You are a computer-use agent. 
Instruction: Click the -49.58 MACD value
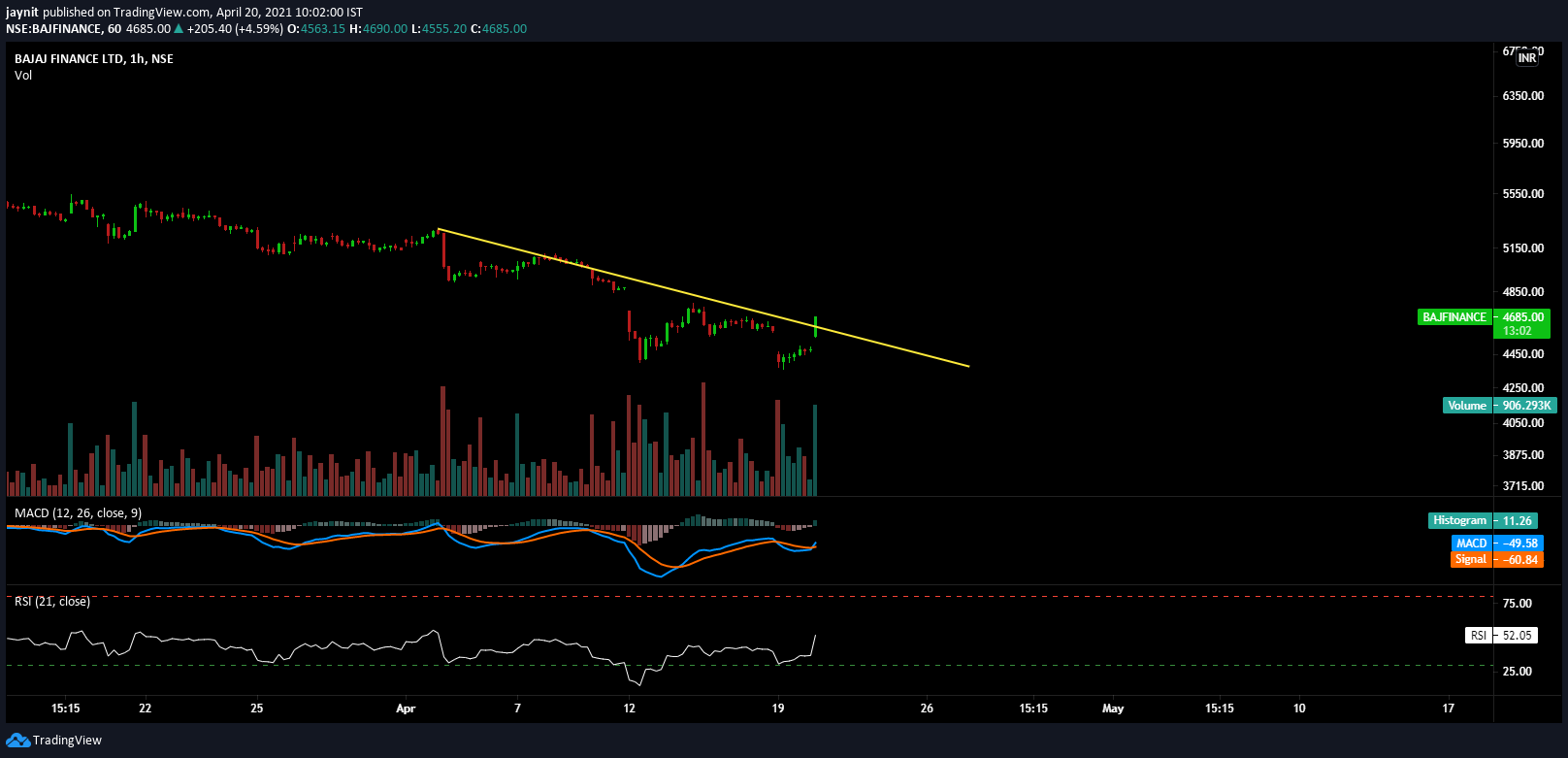tap(1519, 544)
